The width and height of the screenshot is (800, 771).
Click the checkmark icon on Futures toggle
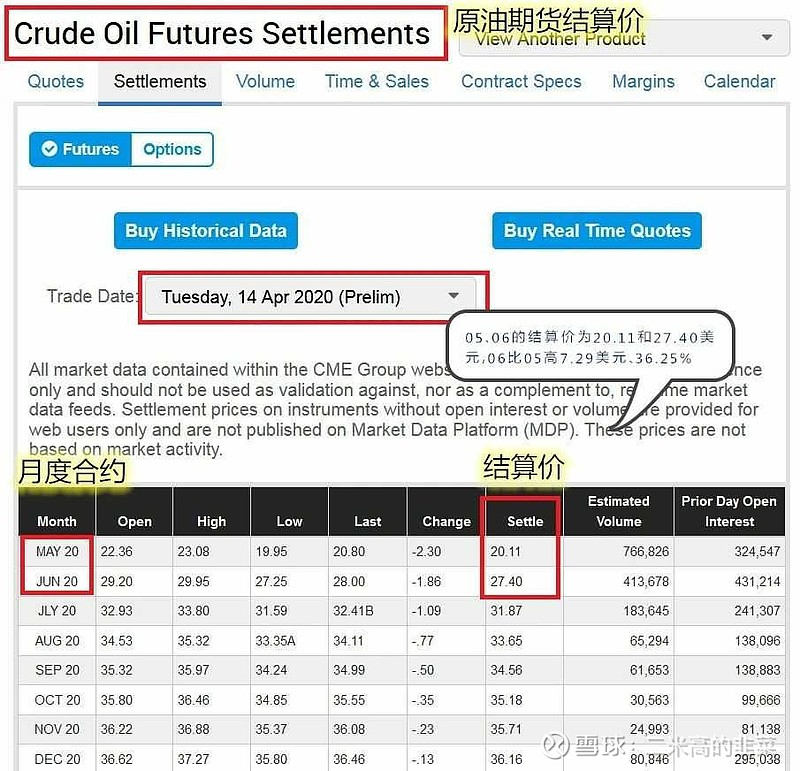49,149
